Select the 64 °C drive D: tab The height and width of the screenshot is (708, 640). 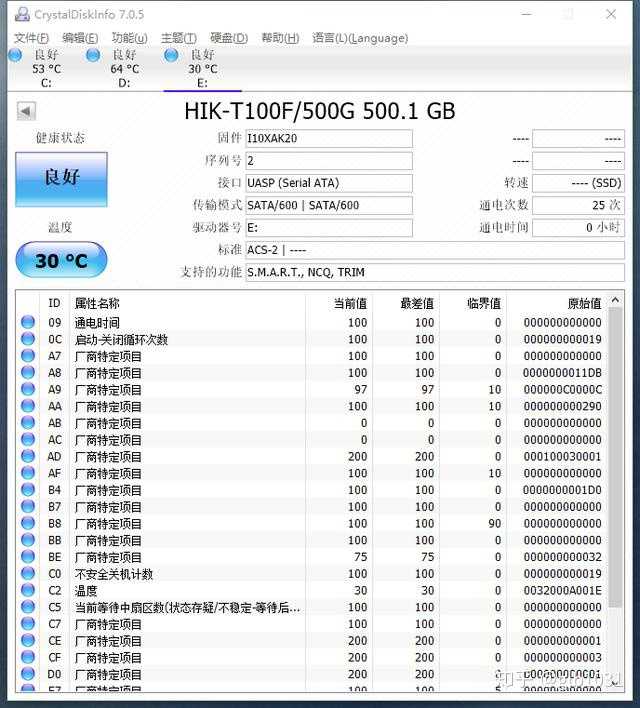pyautogui.click(x=124, y=69)
